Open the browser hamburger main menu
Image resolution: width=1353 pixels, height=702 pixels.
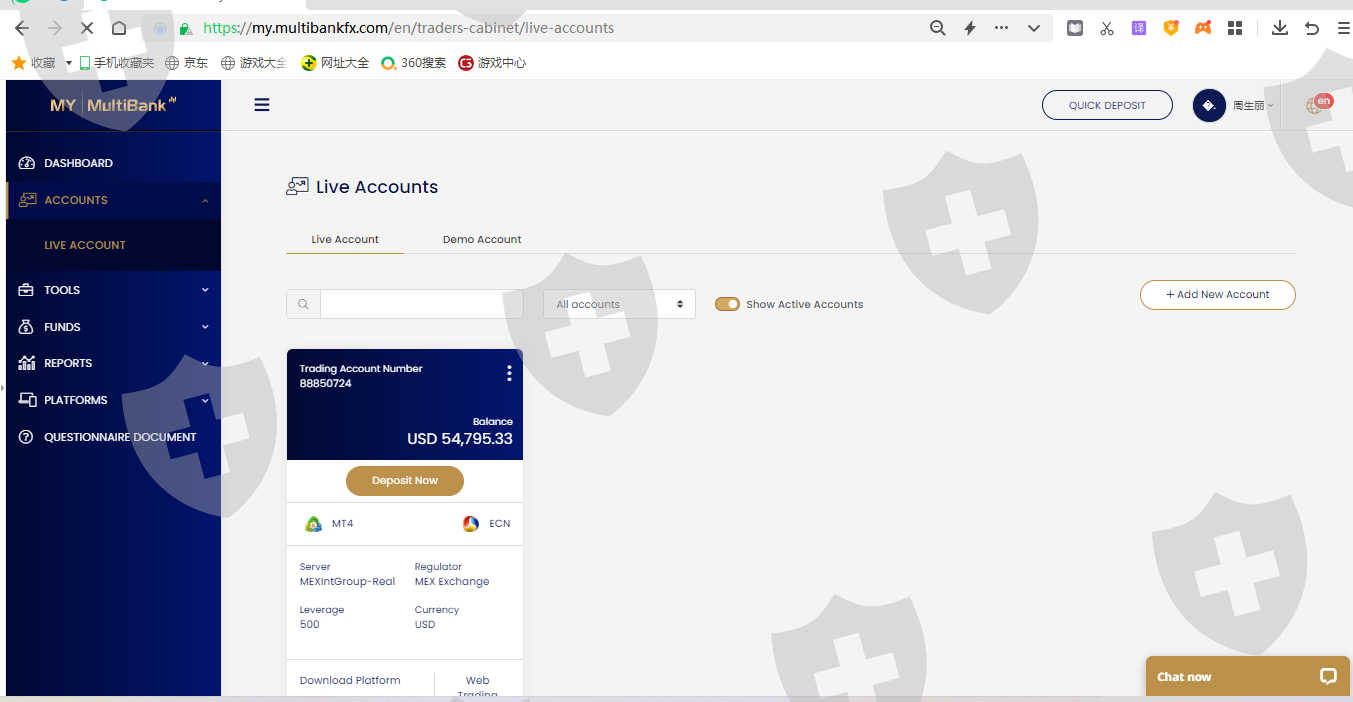(1343, 28)
